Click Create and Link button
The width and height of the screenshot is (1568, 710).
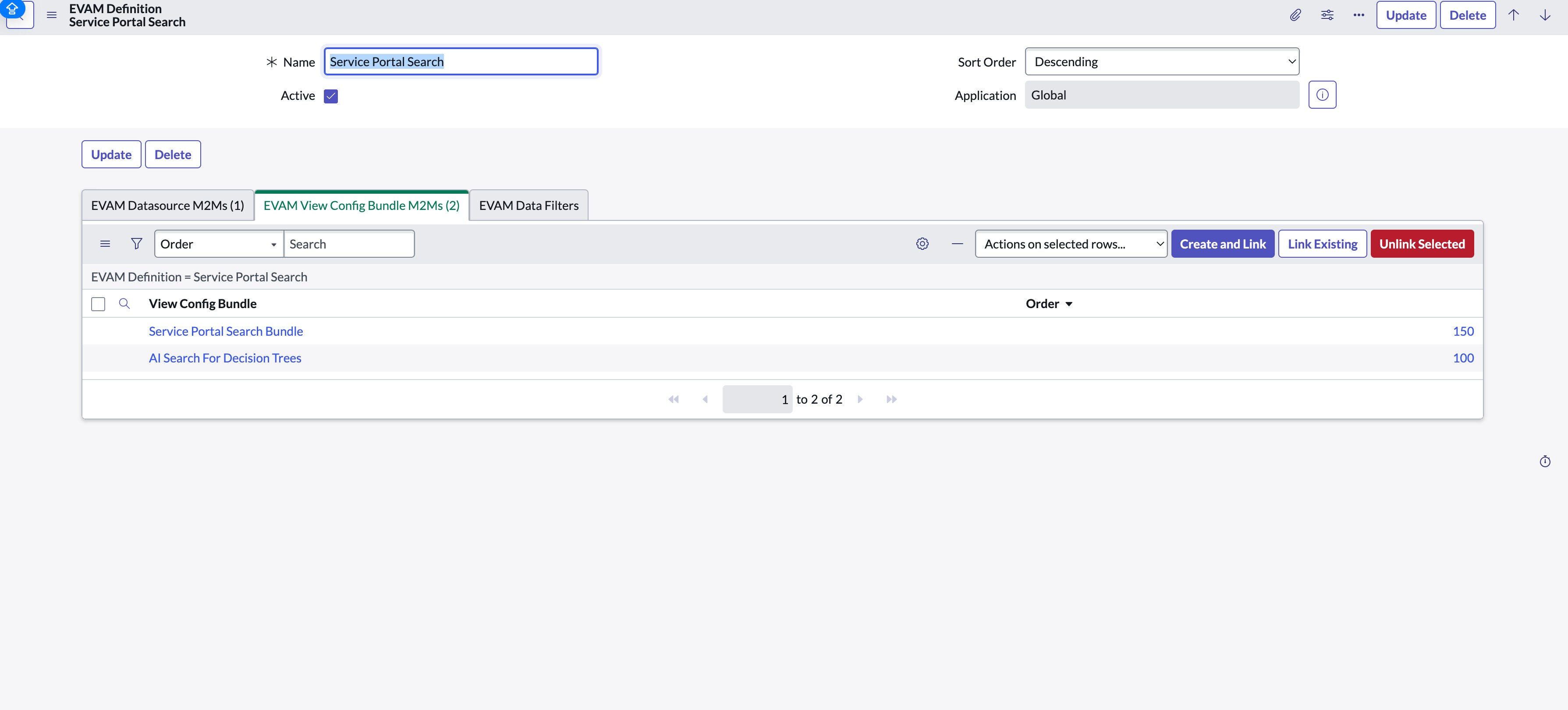1222,244
